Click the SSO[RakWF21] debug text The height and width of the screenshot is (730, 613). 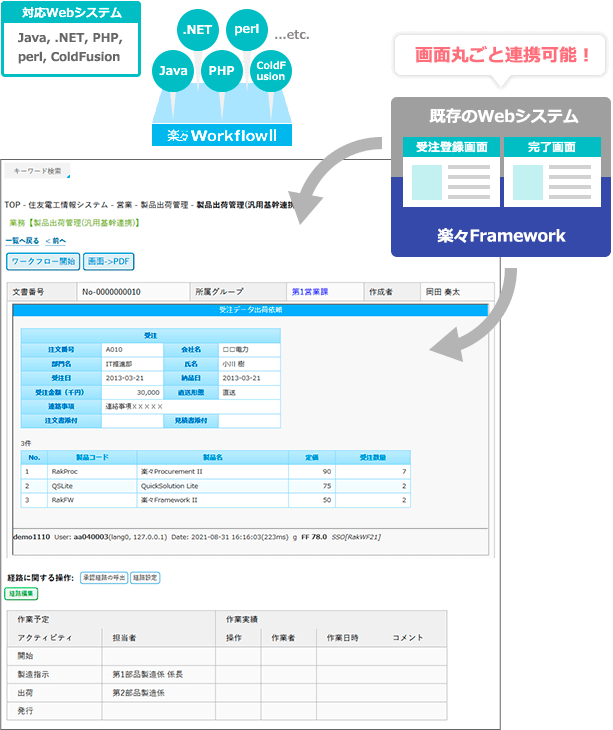coord(356,537)
